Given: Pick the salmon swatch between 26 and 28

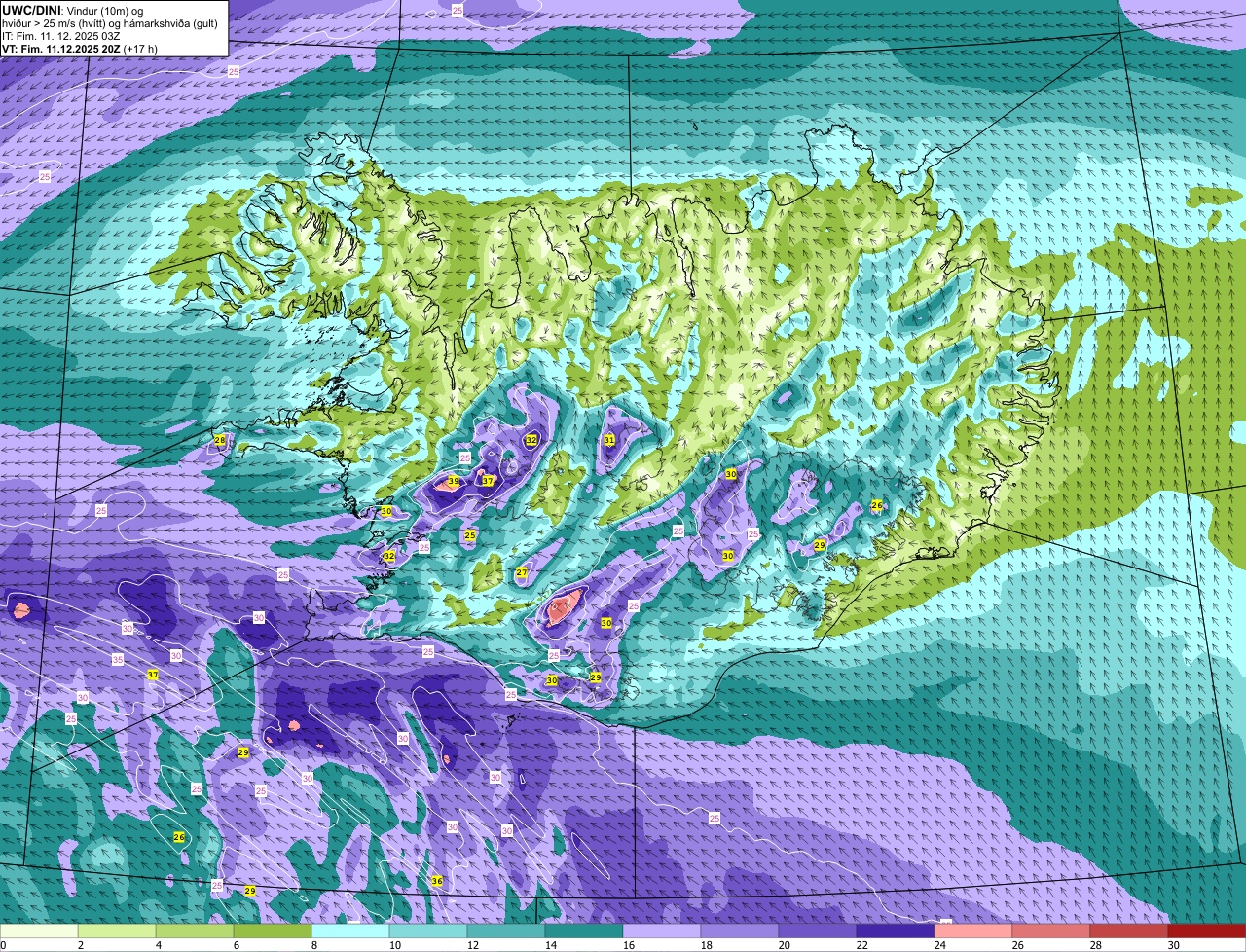Looking at the screenshot, I should [1051, 932].
